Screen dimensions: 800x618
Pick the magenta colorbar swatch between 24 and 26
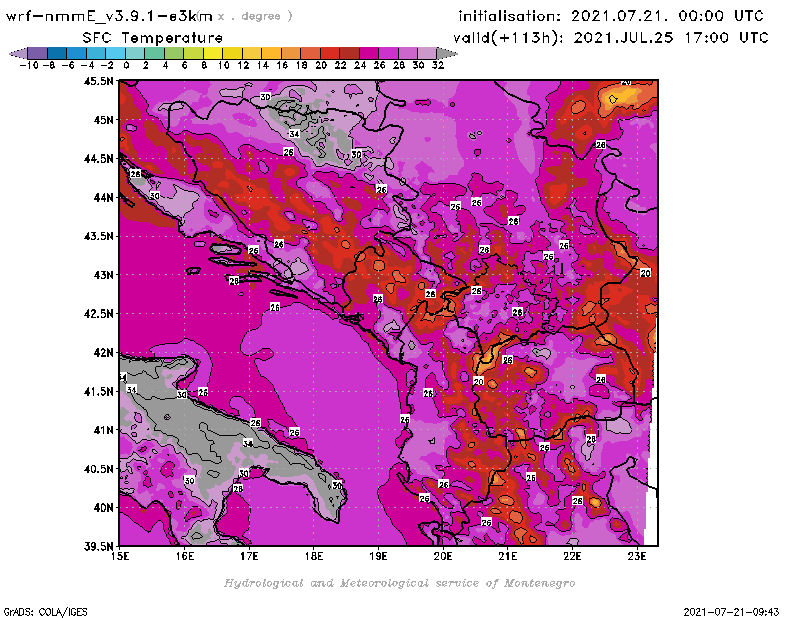click(x=368, y=53)
